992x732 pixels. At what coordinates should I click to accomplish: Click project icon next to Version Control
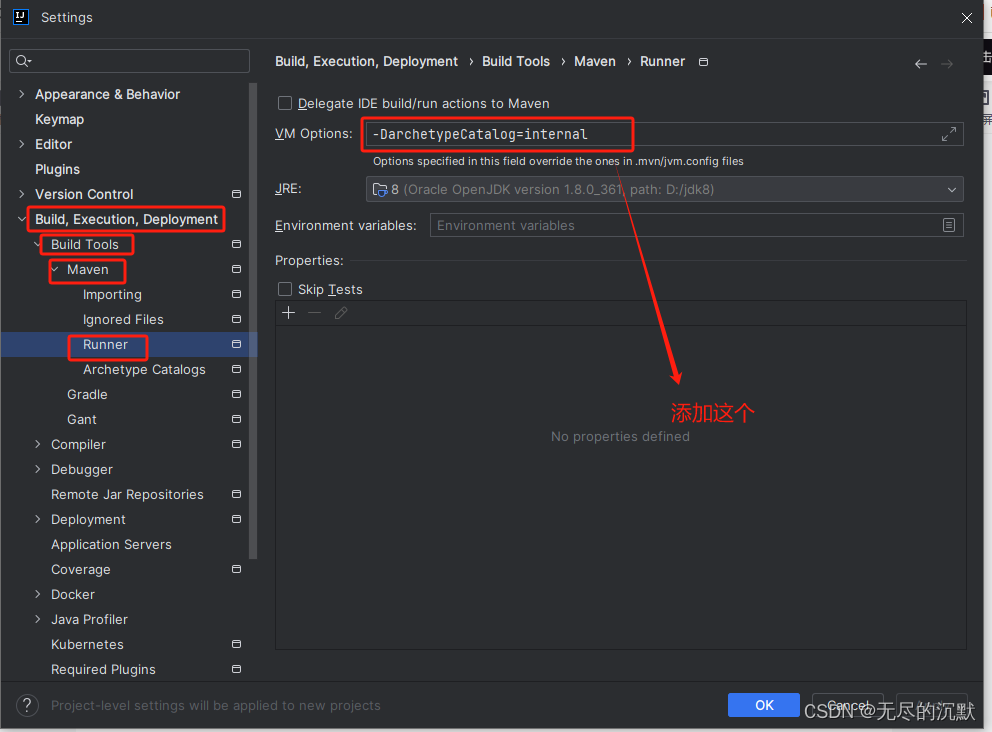click(237, 194)
